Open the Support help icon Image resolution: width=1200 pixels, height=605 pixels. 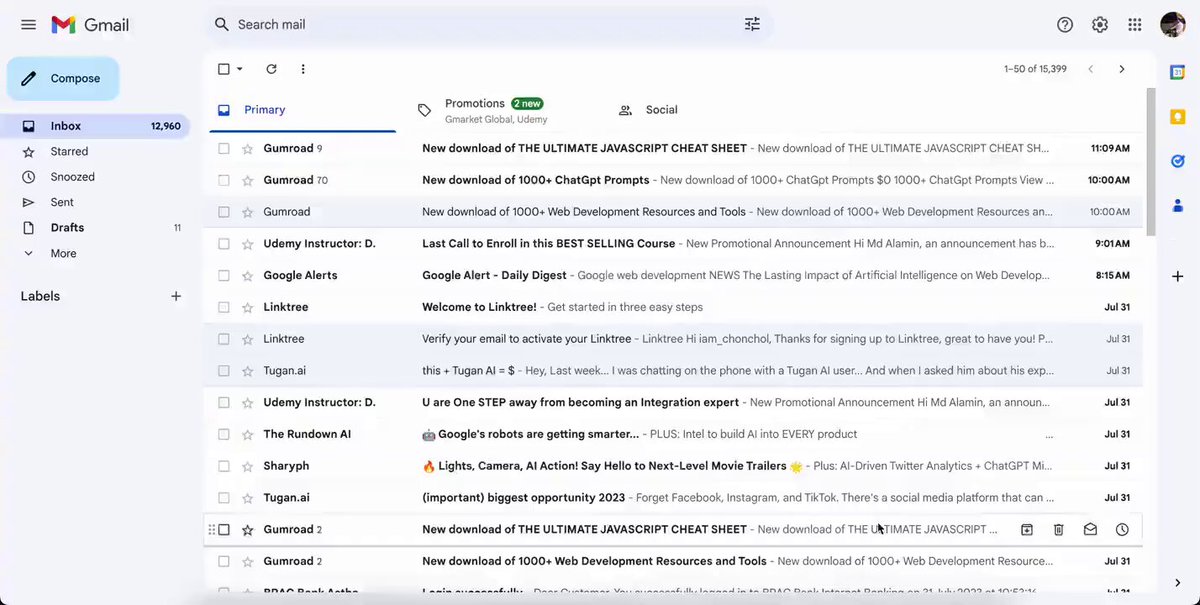tap(1065, 25)
